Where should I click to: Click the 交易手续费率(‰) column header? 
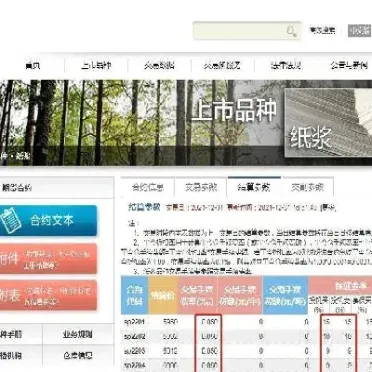tap(197, 295)
